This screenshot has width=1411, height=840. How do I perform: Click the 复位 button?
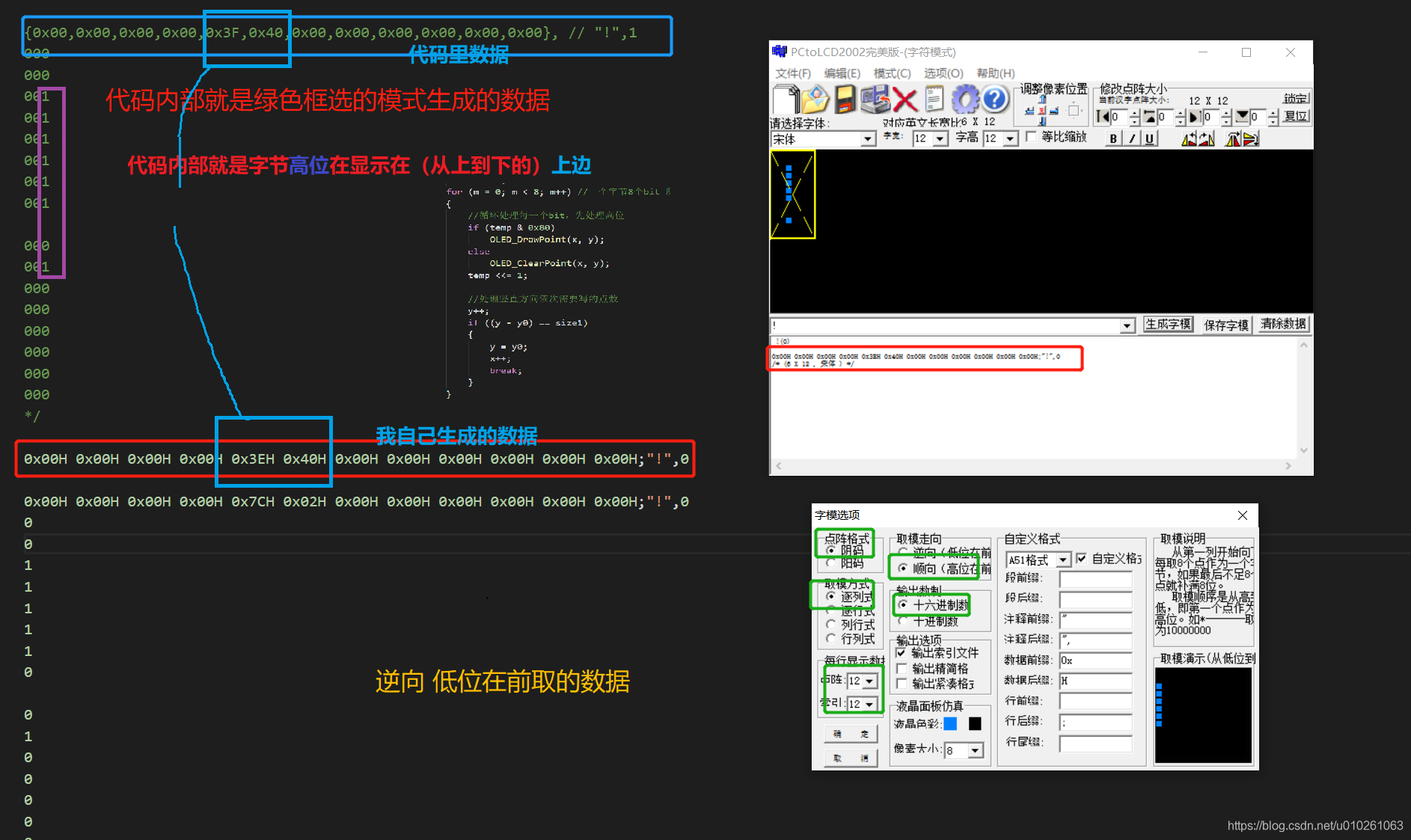pos(1296,116)
